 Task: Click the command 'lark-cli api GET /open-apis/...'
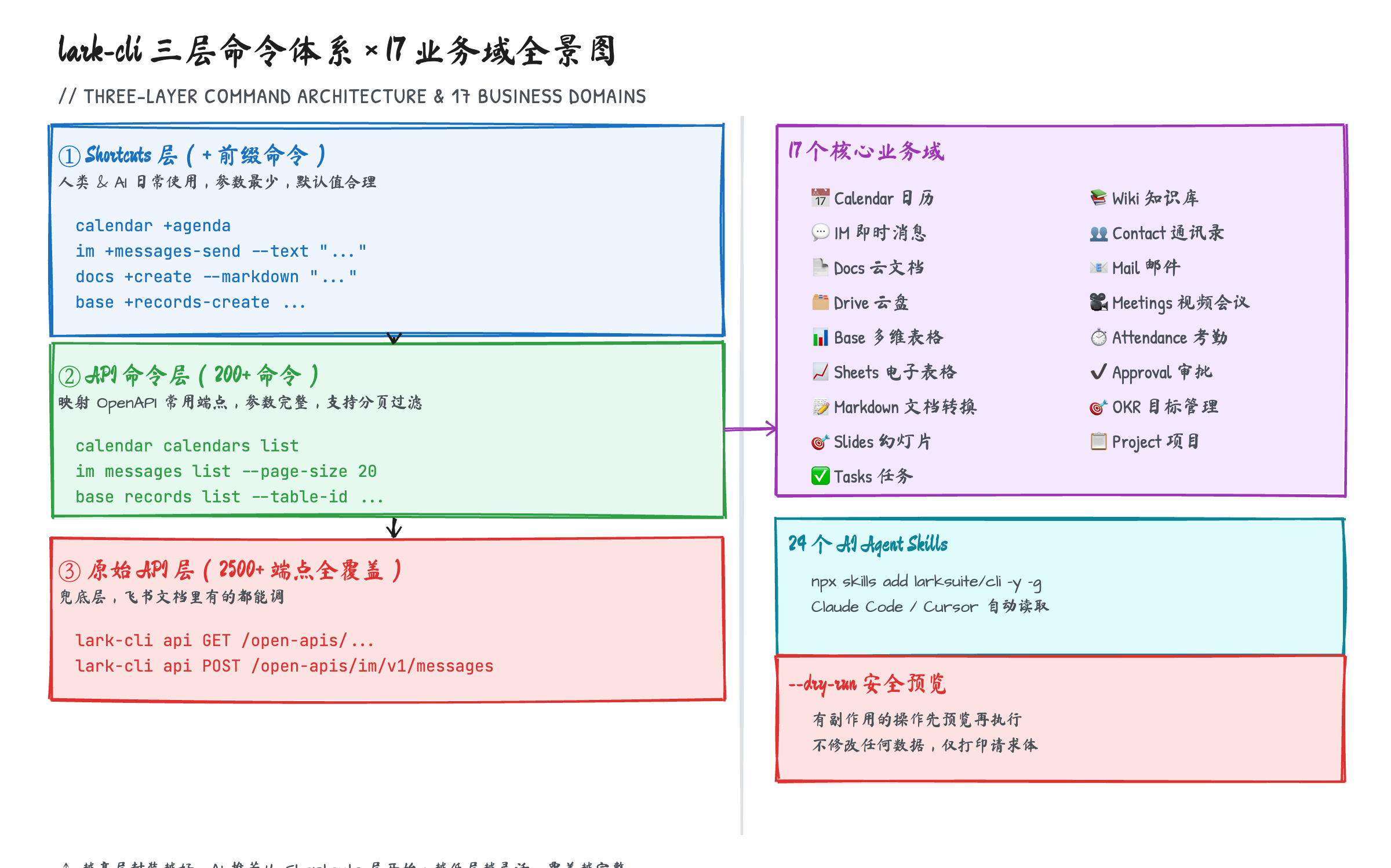pos(225,640)
